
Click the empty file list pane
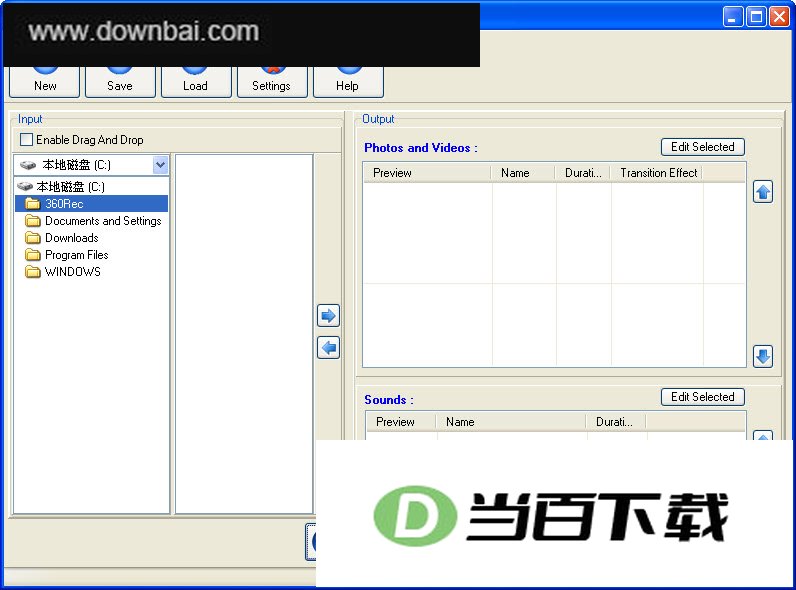(244, 334)
